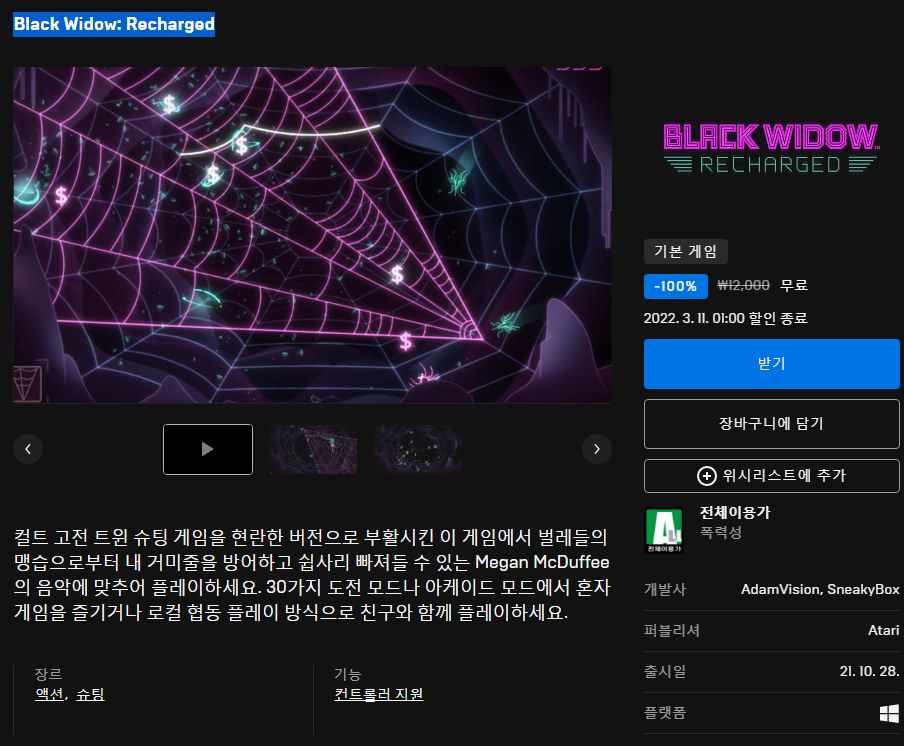
Task: Add game to cart with 장바구니에 담기
Action: click(771, 424)
